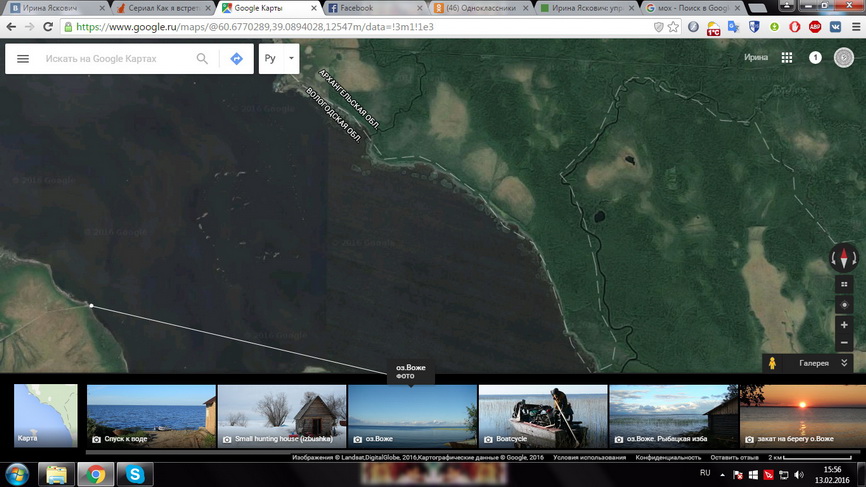This screenshot has height=487, width=866.
Task: Switch to the Одноклассники tab
Action: click(x=482, y=8)
